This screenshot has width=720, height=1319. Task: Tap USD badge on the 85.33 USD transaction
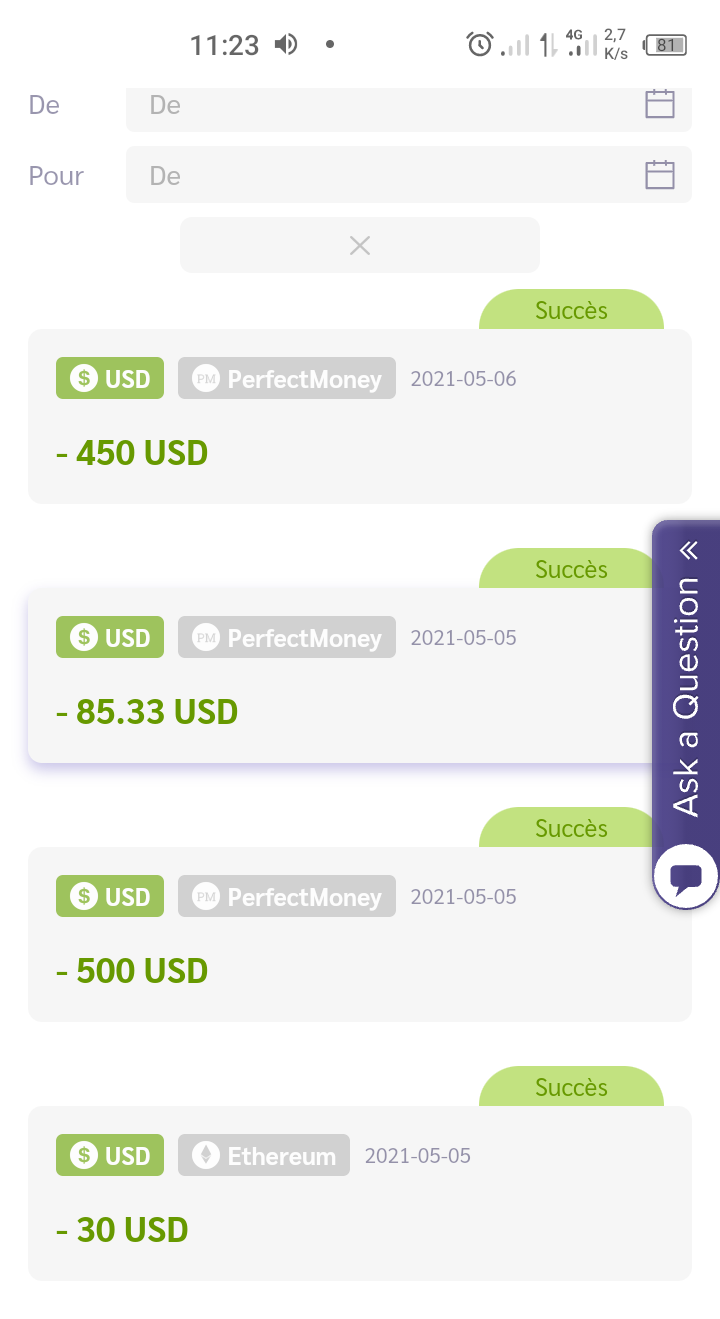[110, 638]
